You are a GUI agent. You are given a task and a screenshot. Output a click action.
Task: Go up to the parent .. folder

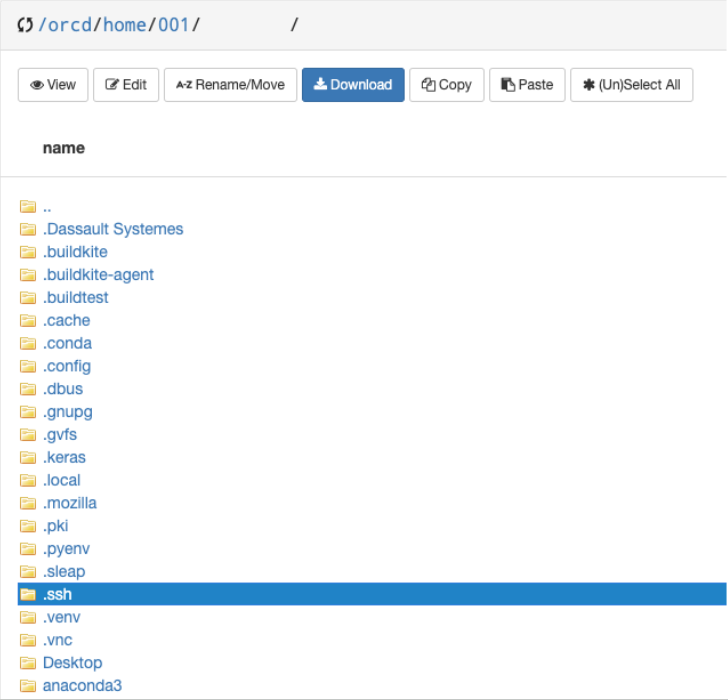point(47,207)
